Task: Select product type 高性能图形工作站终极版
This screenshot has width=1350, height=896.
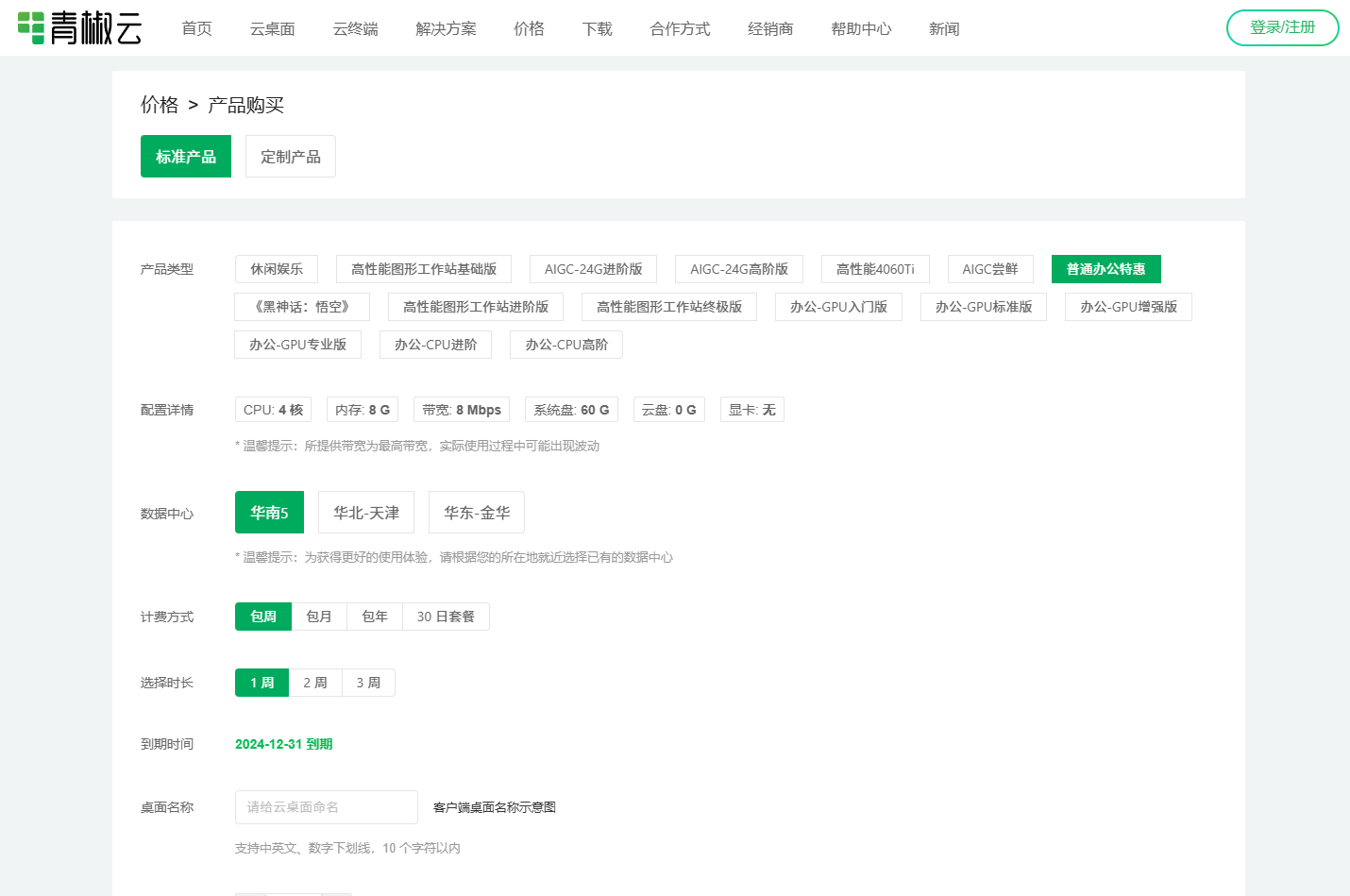Action: pyautogui.click(x=669, y=307)
